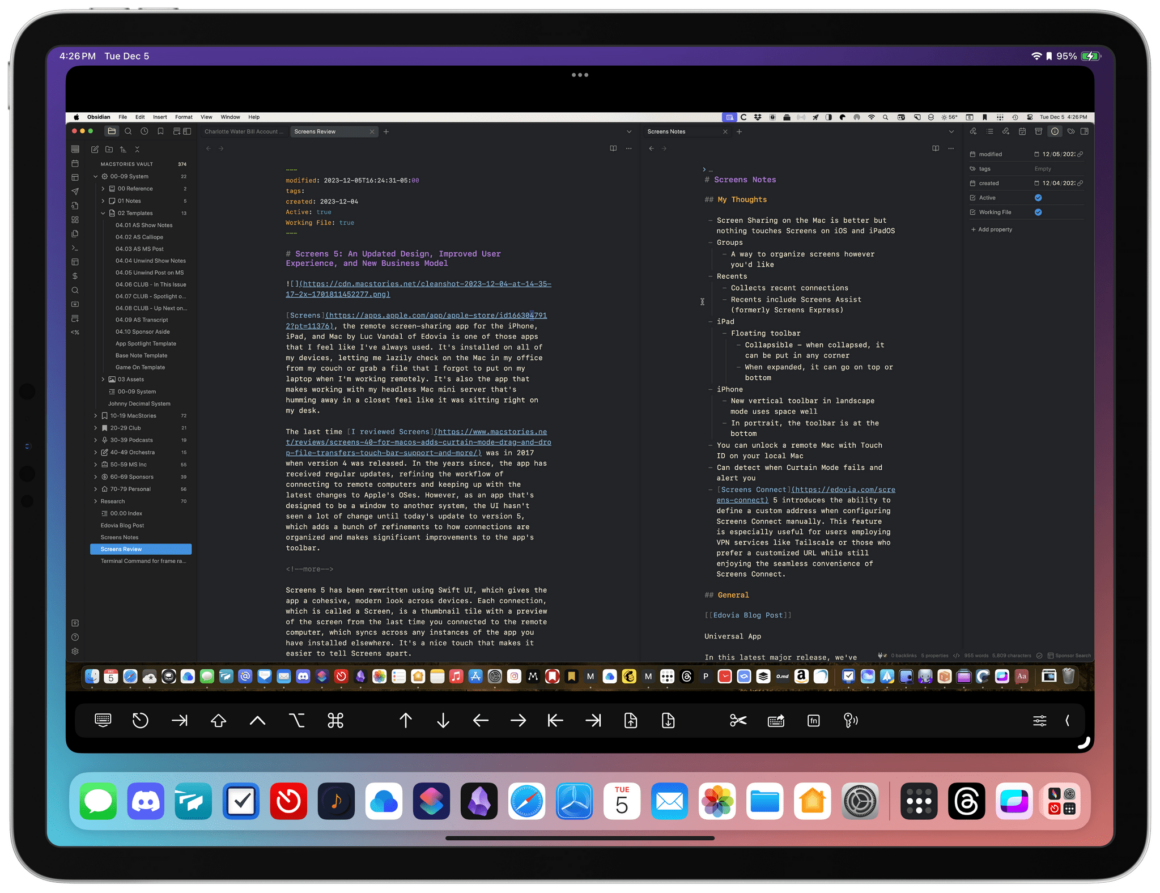
Task: Open the Format menu in the menu bar
Action: coord(183,117)
